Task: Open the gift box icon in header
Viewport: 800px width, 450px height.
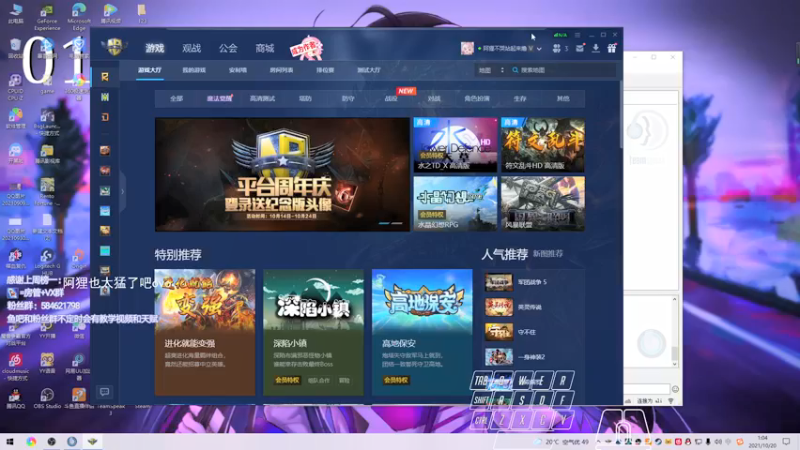Action: [x=611, y=48]
